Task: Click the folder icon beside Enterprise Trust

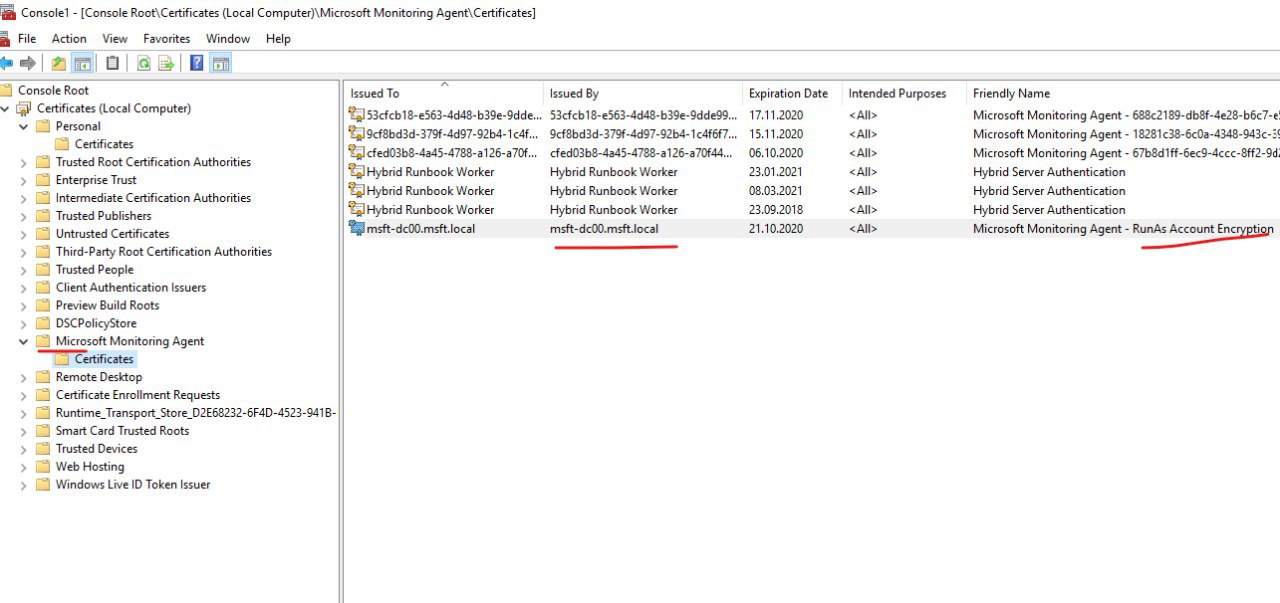Action: pos(43,180)
